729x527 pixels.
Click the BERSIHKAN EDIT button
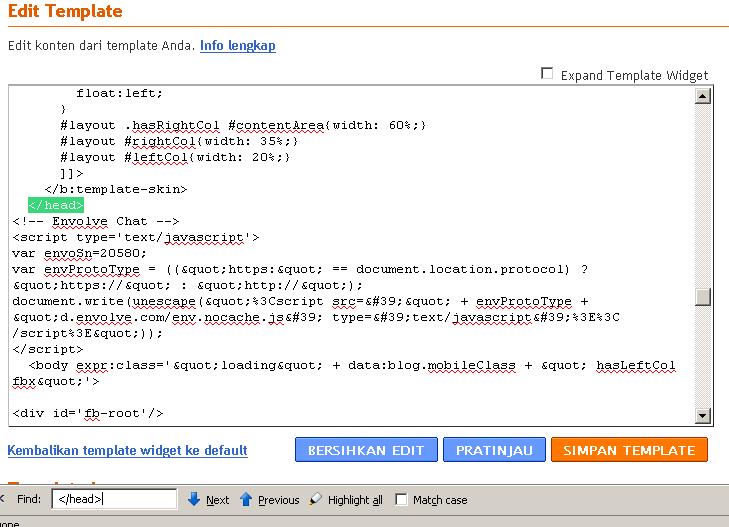coord(366,450)
